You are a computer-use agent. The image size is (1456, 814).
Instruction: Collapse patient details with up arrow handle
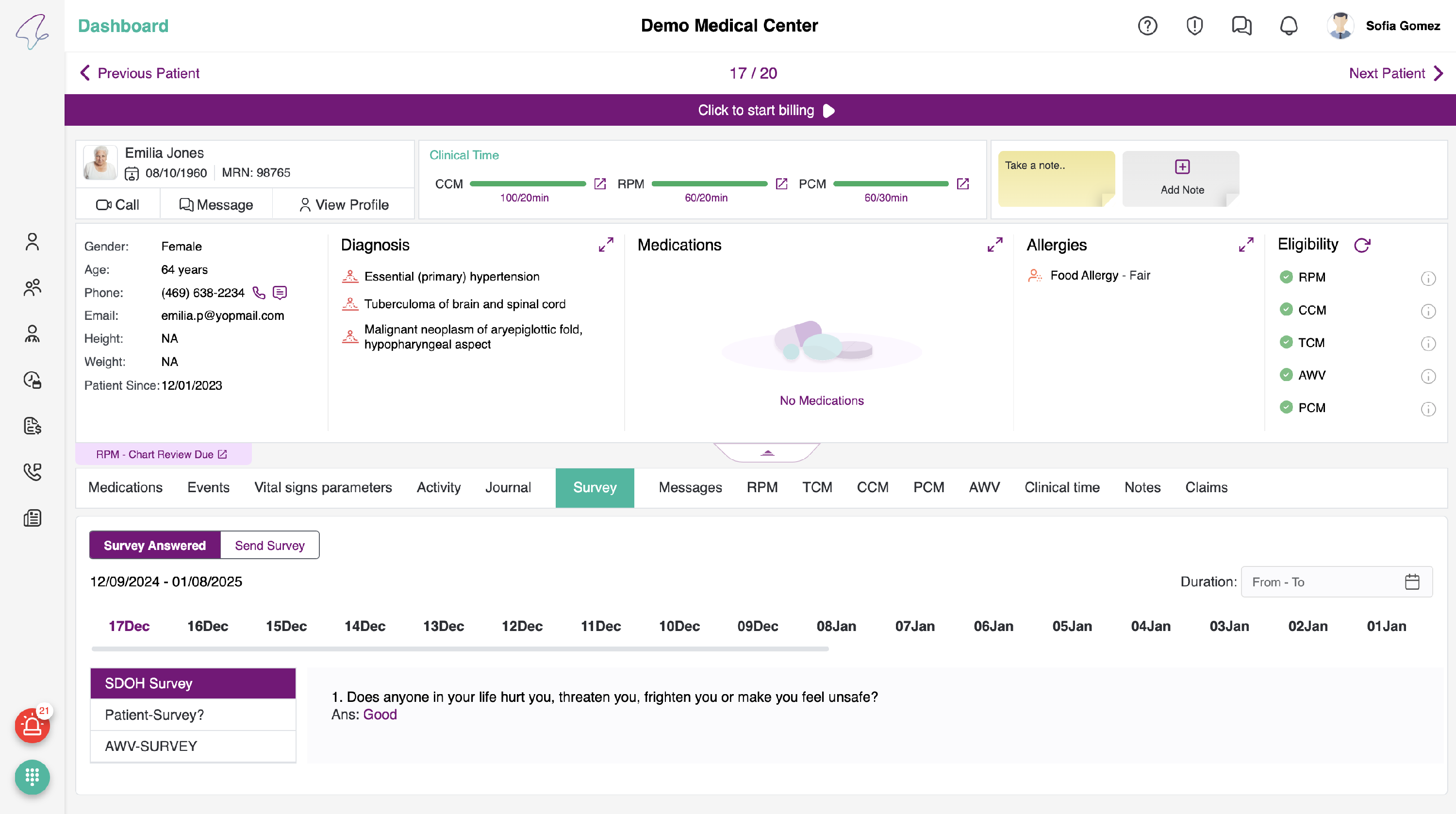pos(767,453)
